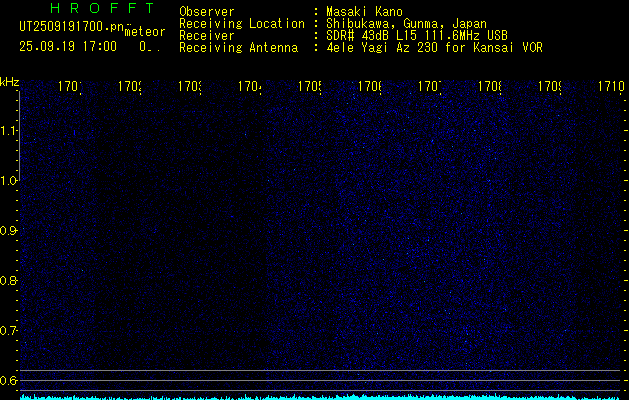The height and width of the screenshot is (400, 629).
Task: Click the Observer label
Action: pyautogui.click(x=207, y=12)
